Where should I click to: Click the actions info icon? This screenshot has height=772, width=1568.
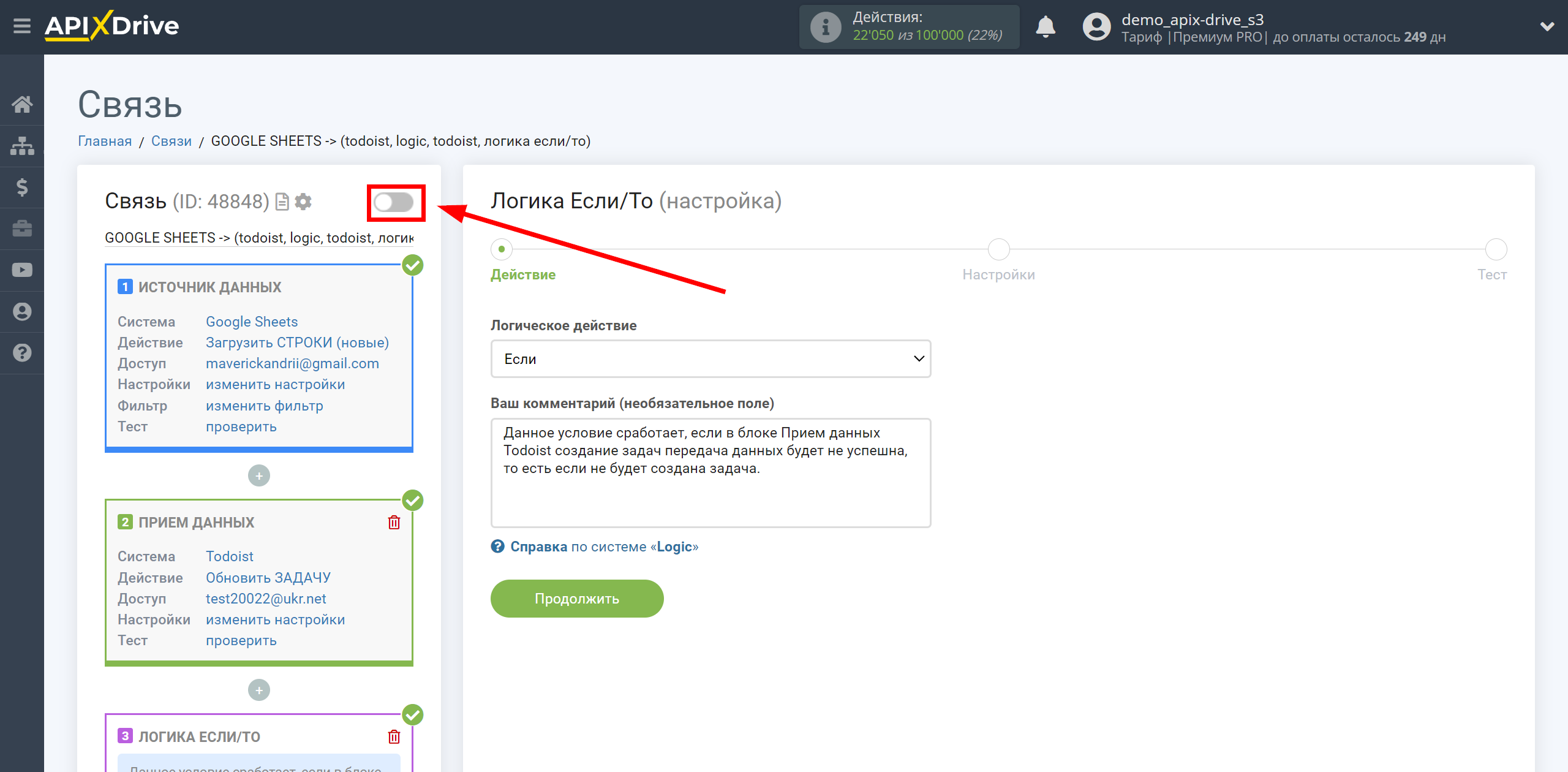(825, 27)
